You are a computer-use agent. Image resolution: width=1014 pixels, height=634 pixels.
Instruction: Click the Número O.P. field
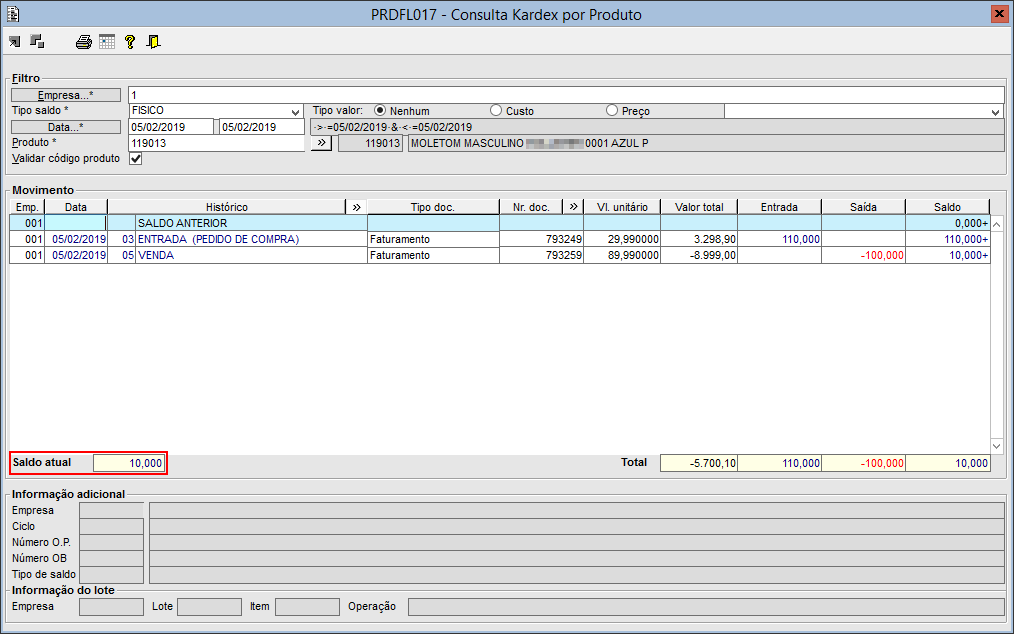(x=111, y=543)
